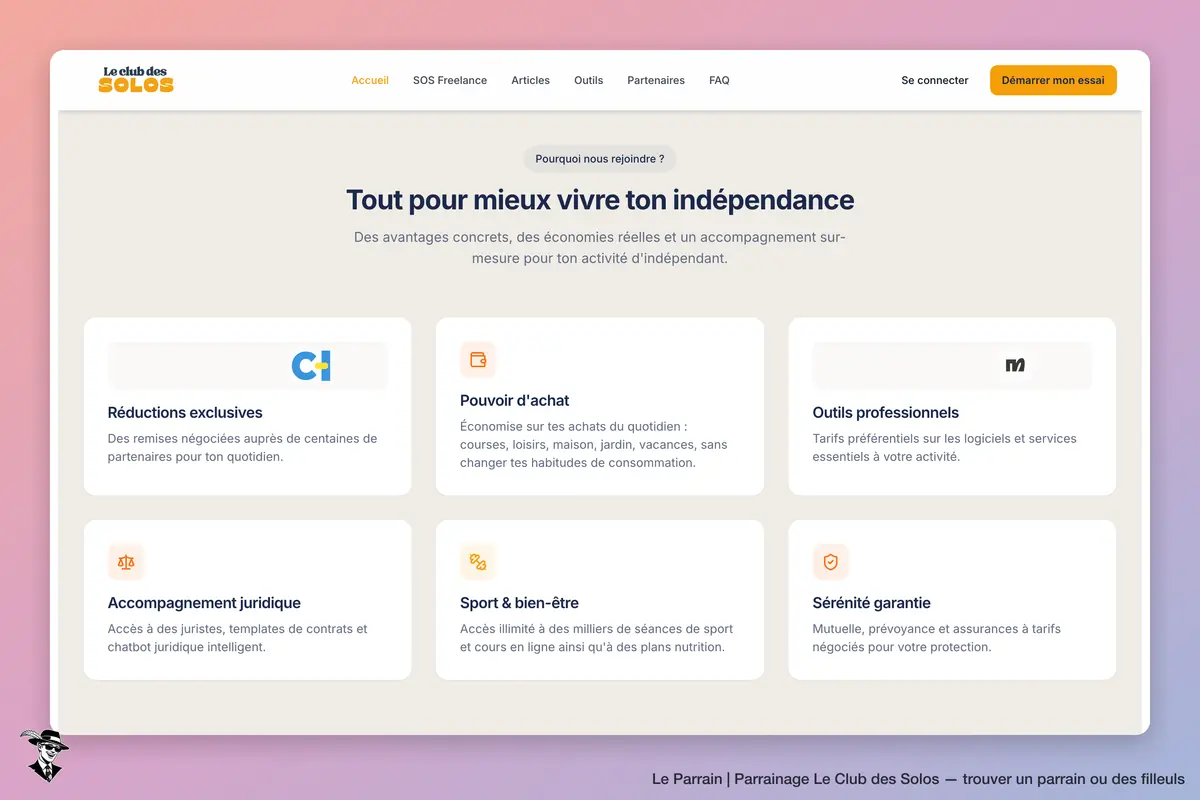Click the Des avantages concrets subtitle paragraph
The width and height of the screenshot is (1200, 800).
[600, 247]
